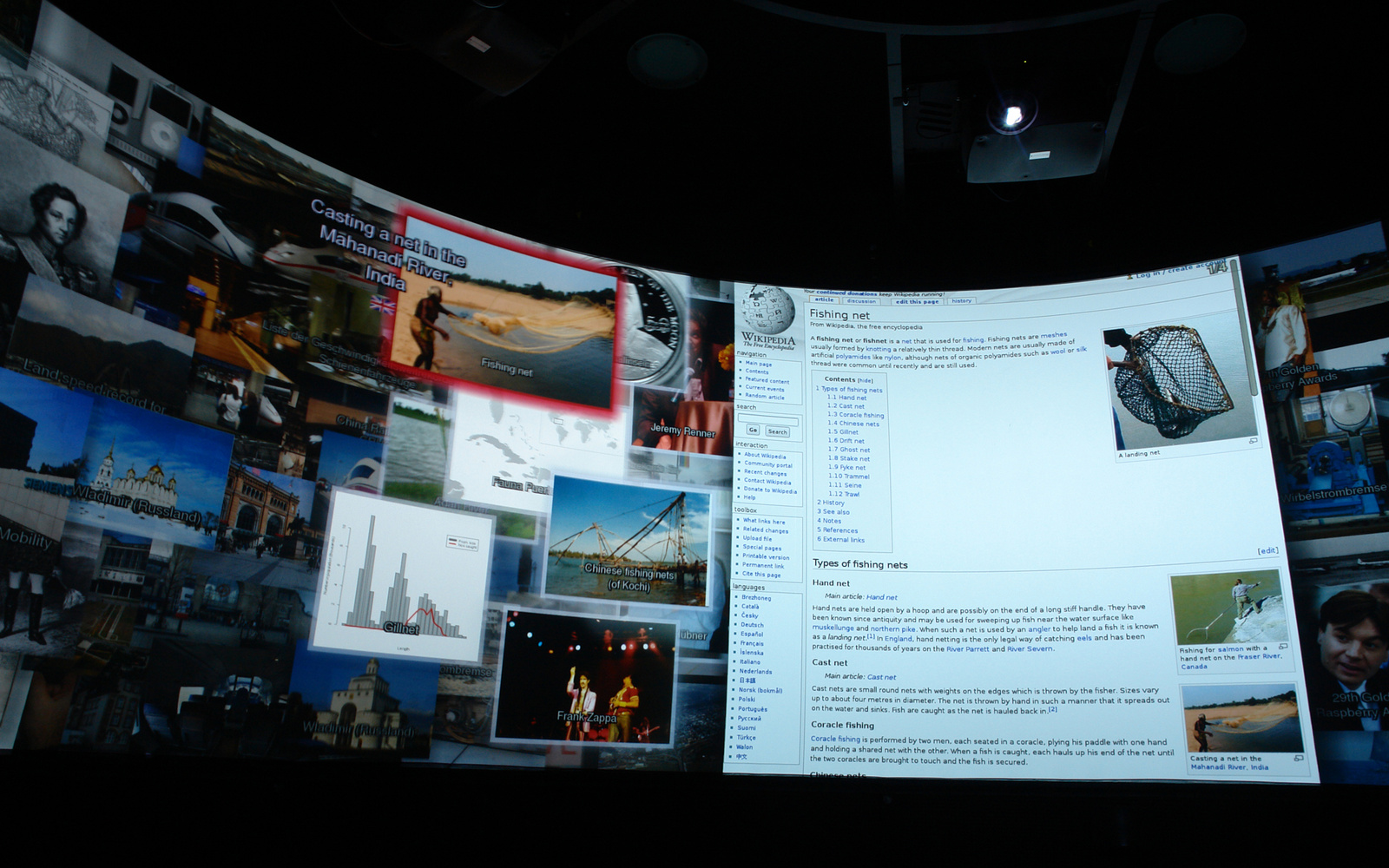Open Featured content link
The height and width of the screenshot is (868, 1389).
pos(767,380)
